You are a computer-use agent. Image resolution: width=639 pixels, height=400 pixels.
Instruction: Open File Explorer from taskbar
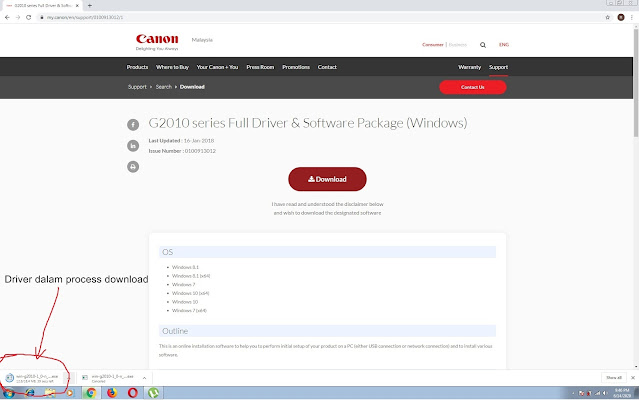point(50,393)
